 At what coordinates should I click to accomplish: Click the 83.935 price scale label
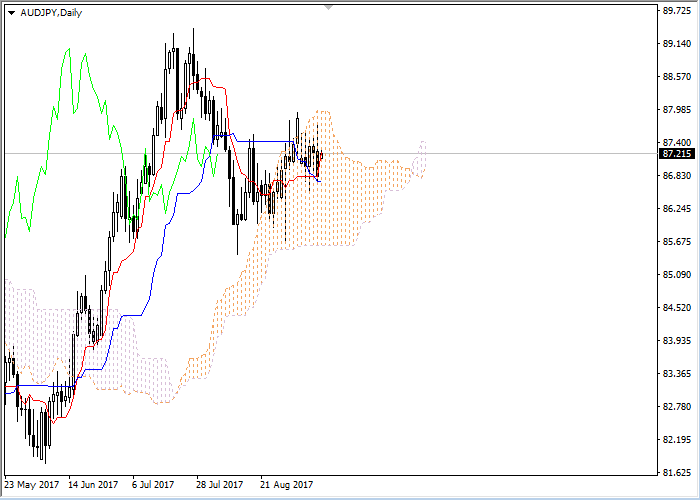click(x=677, y=340)
